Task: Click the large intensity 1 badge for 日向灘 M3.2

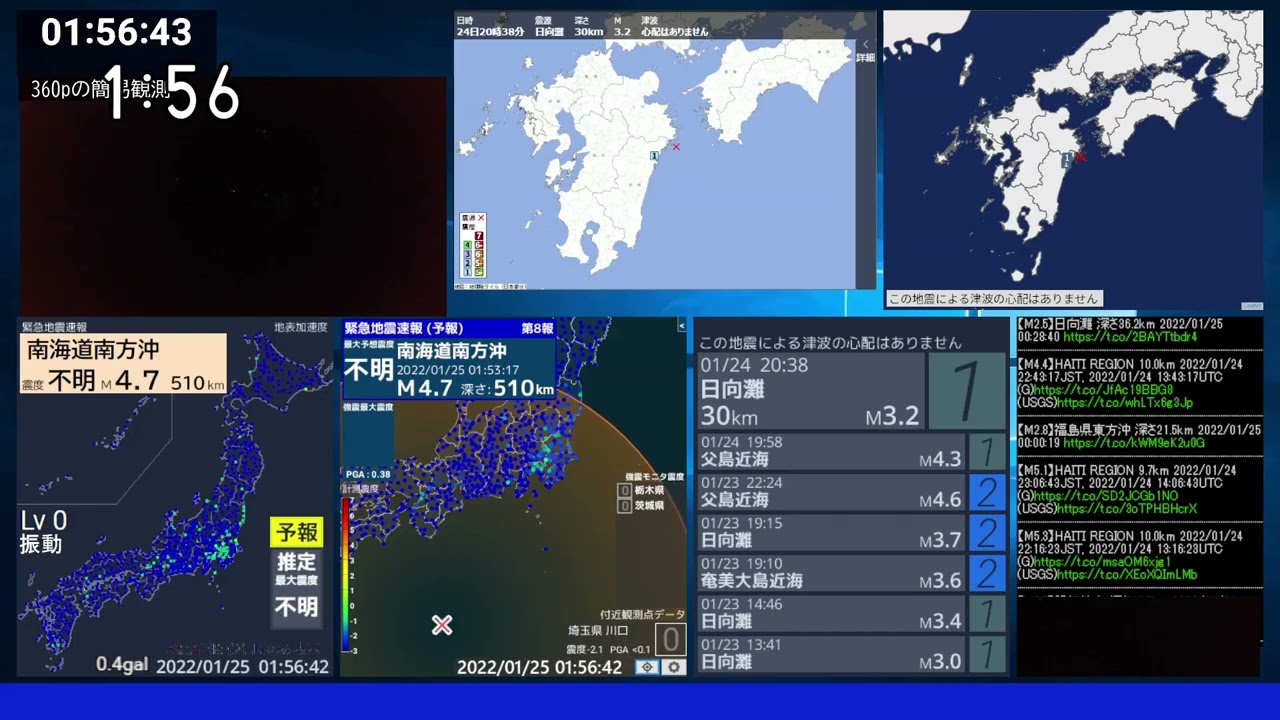Action: (966, 392)
